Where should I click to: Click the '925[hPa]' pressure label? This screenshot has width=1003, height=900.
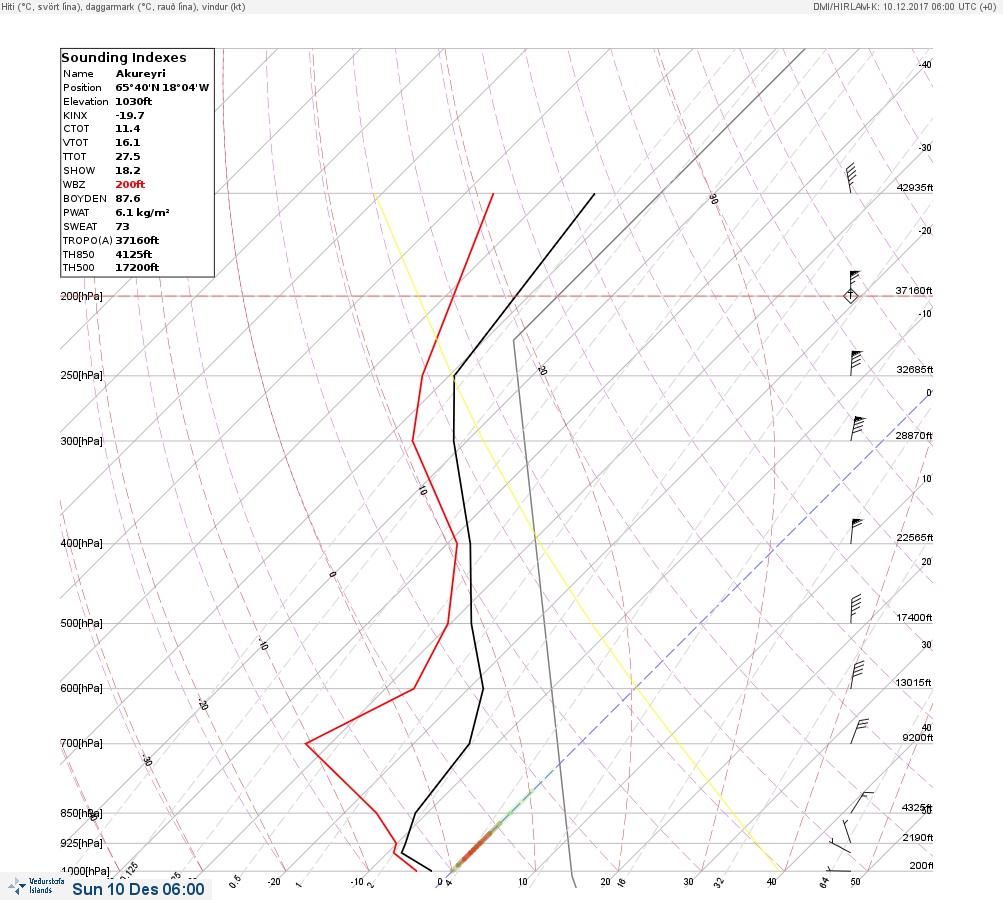81,843
